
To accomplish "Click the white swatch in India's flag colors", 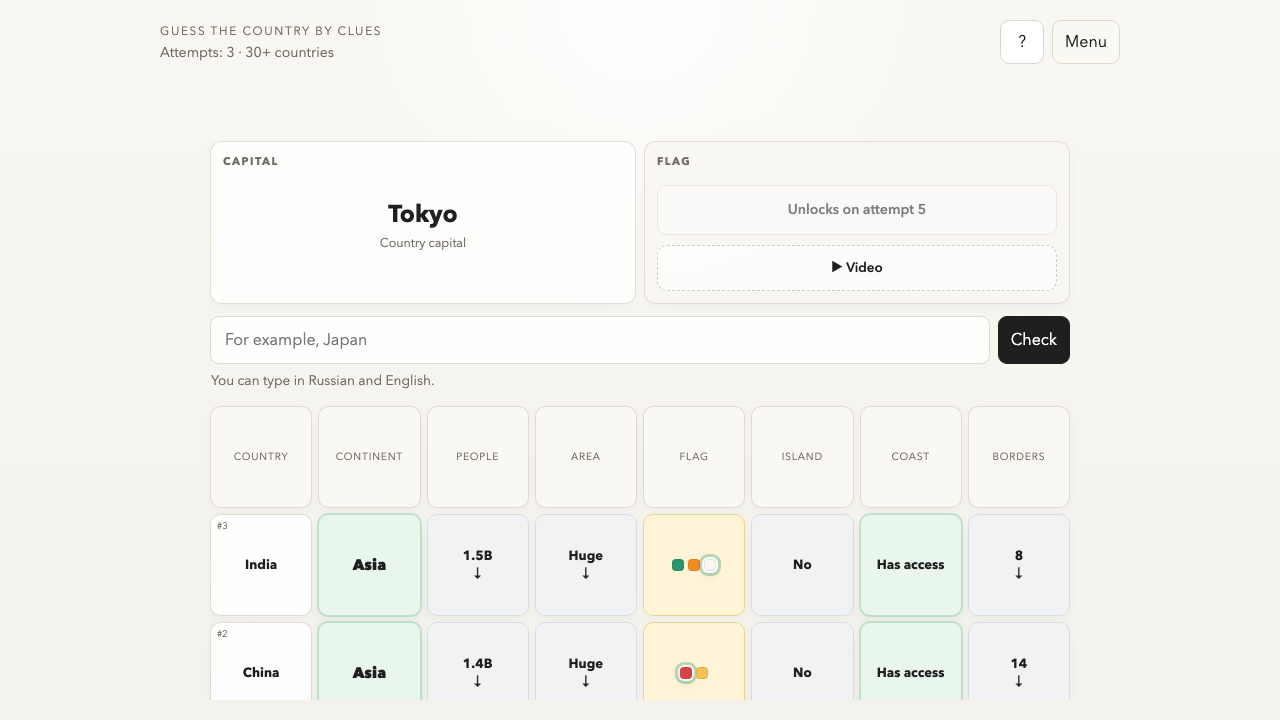I will (710, 565).
